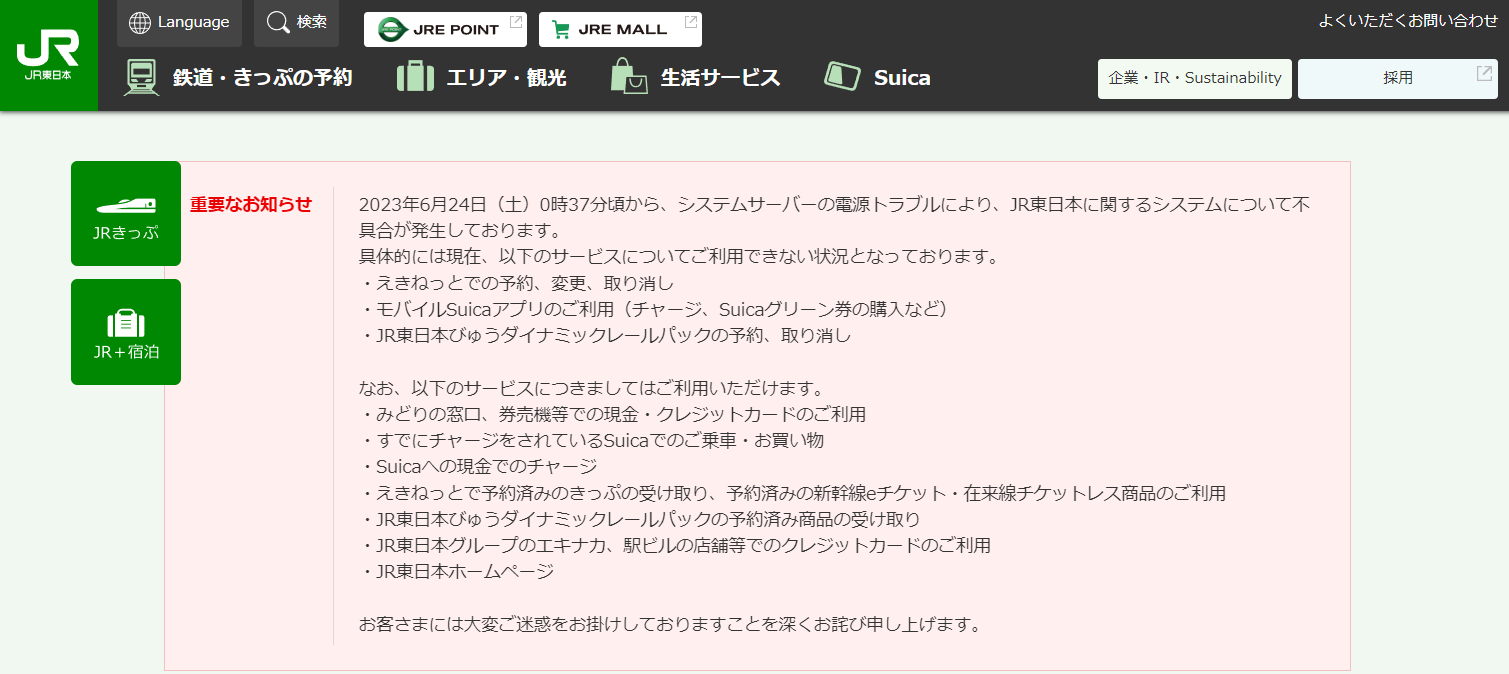Click line about みどりの窓口、券売機等
The image size is (1509, 674).
click(x=612, y=414)
